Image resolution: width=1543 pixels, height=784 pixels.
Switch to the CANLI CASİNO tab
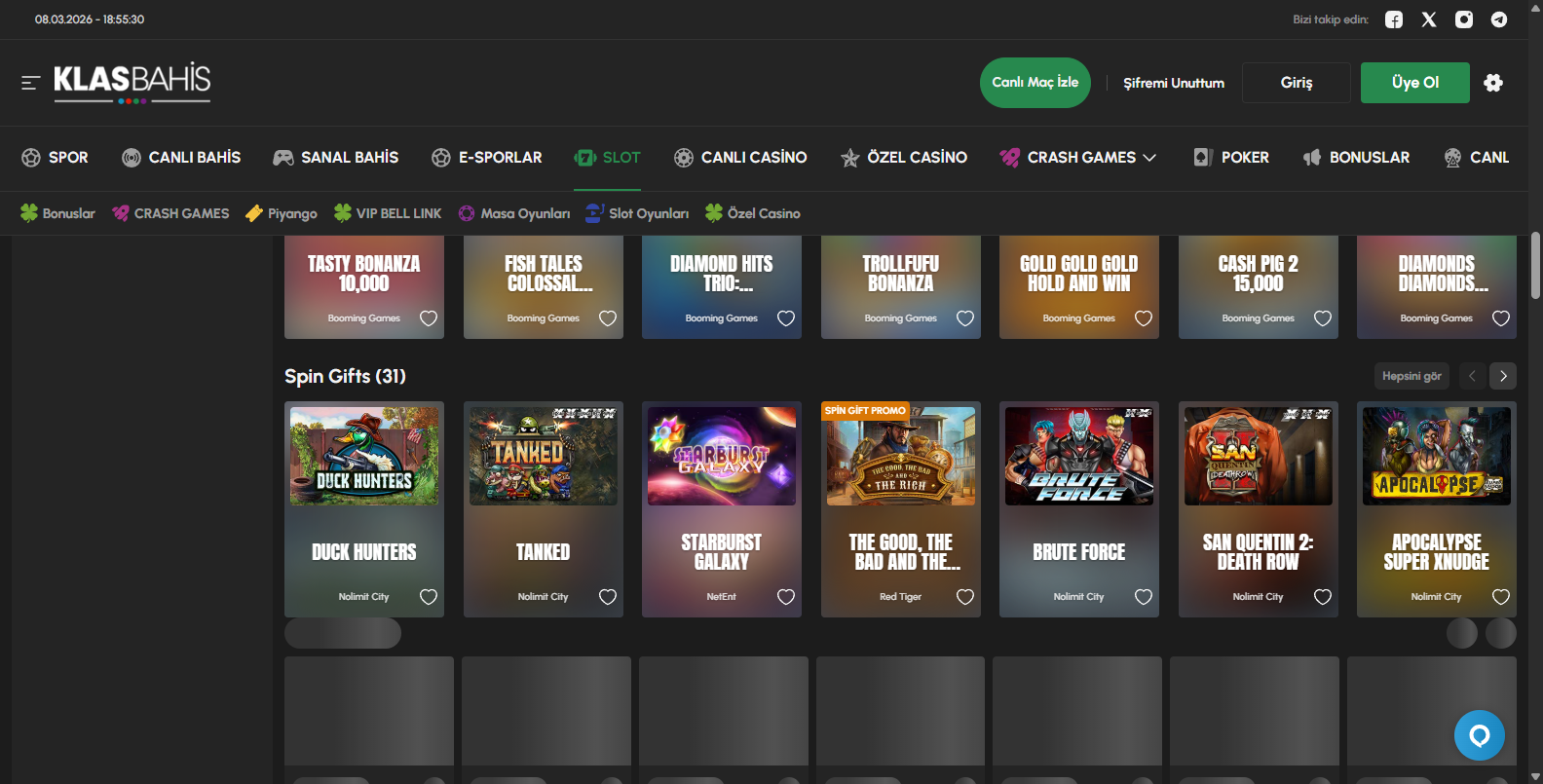(x=740, y=158)
